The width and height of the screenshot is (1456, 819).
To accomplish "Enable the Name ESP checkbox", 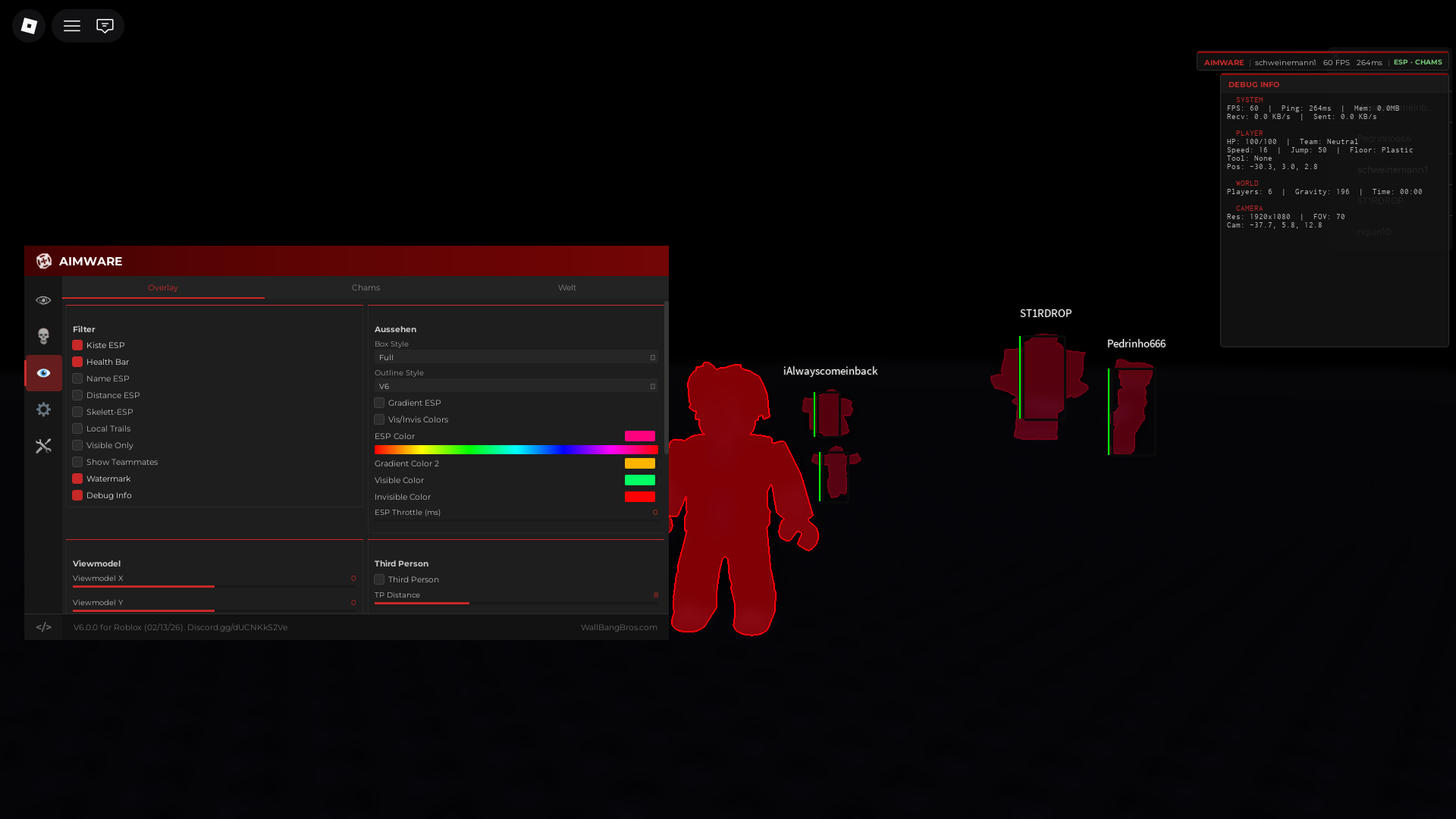I will (x=77, y=378).
